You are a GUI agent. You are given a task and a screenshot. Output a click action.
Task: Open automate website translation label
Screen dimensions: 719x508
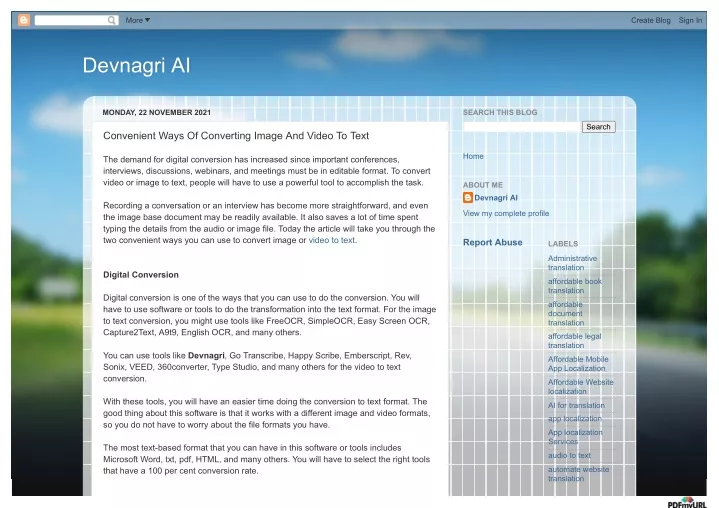pyautogui.click(x=578, y=474)
